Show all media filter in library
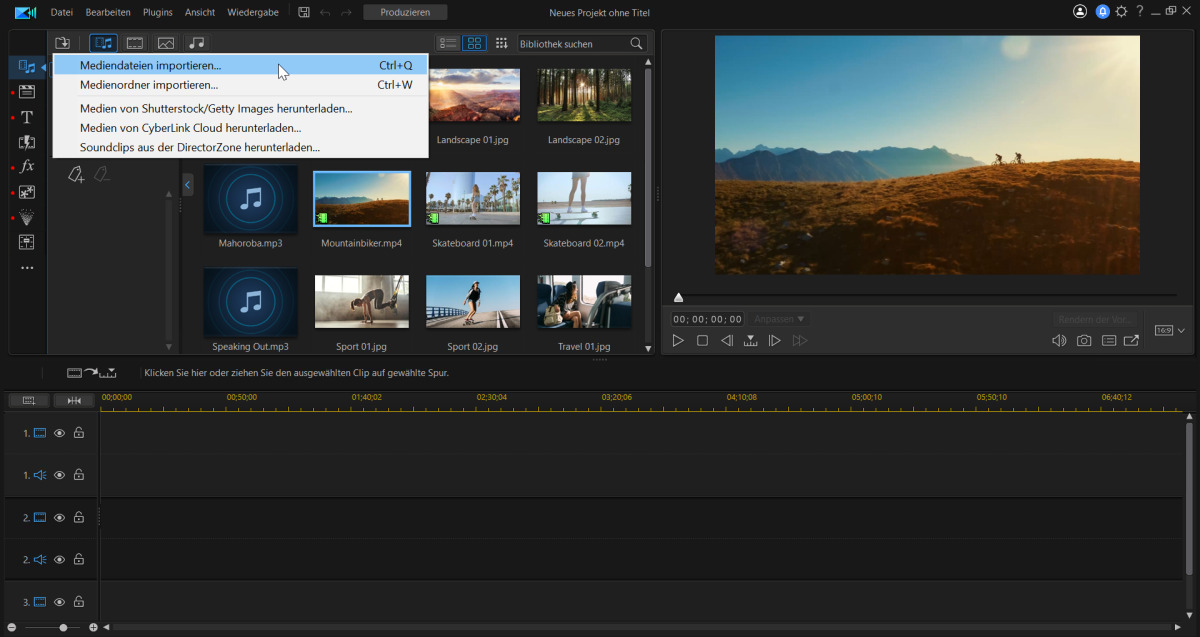The height and width of the screenshot is (637, 1200). click(x=103, y=43)
